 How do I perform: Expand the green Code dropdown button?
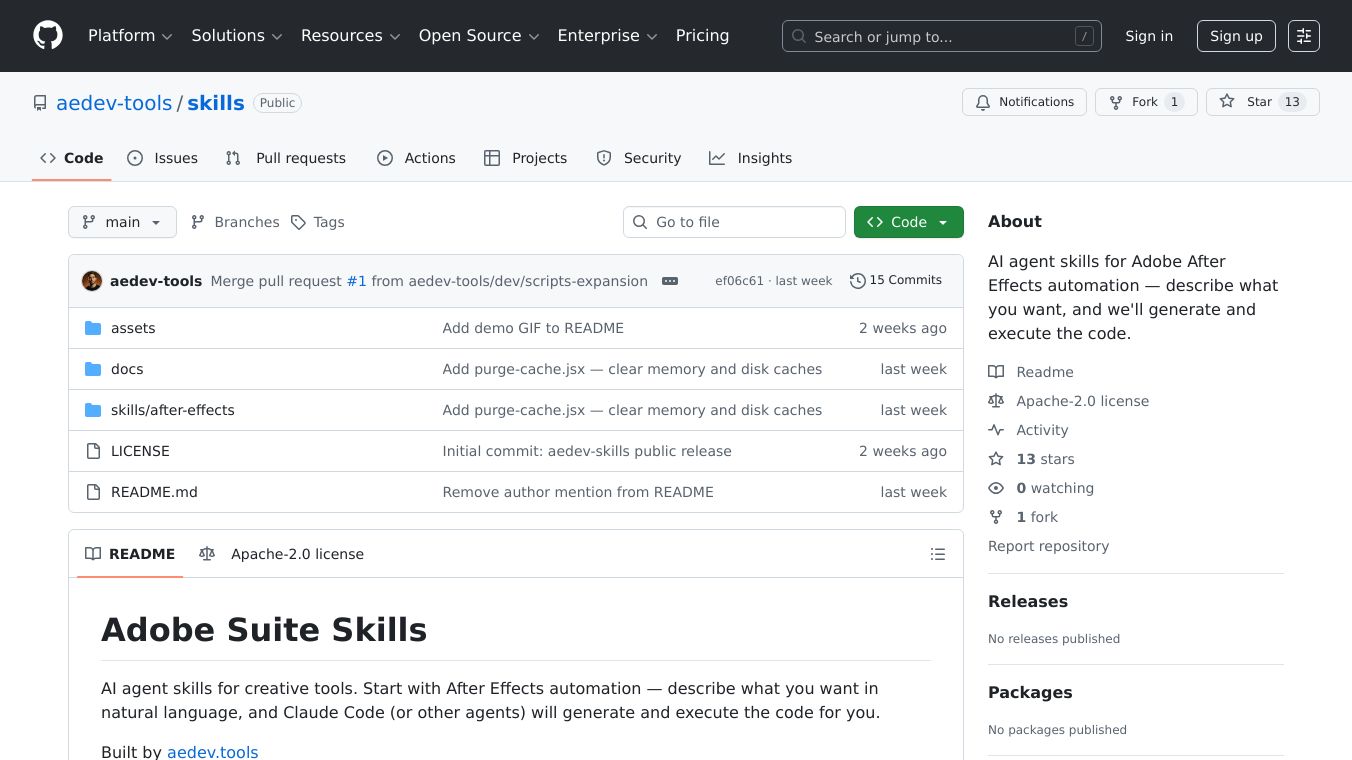tap(908, 222)
